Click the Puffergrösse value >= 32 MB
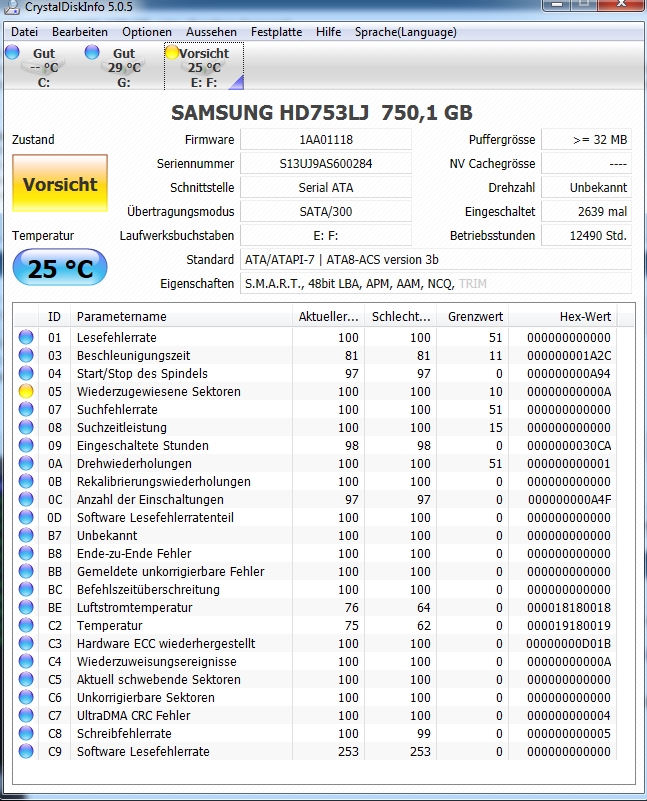This screenshot has width=647, height=801. pyautogui.click(x=586, y=139)
